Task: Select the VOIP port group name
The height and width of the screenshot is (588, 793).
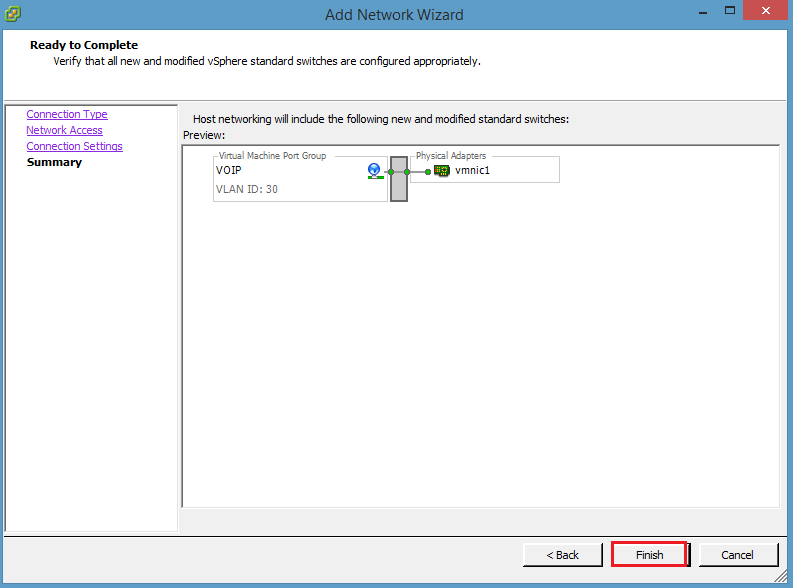Action: click(x=229, y=170)
